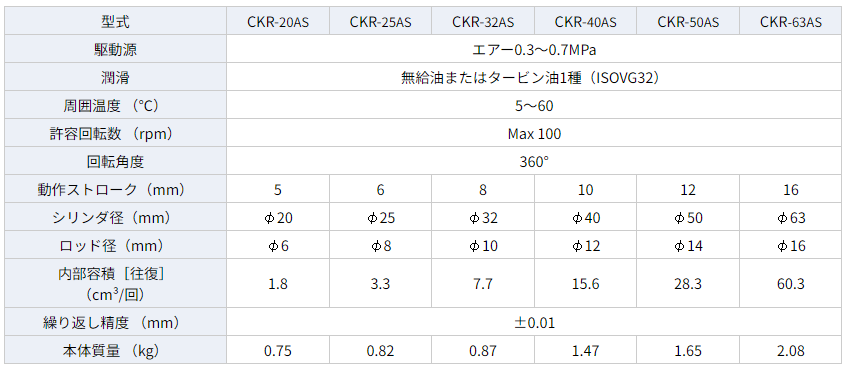Select the φ12 rod diameter cell
845x367 pixels.
point(586,246)
